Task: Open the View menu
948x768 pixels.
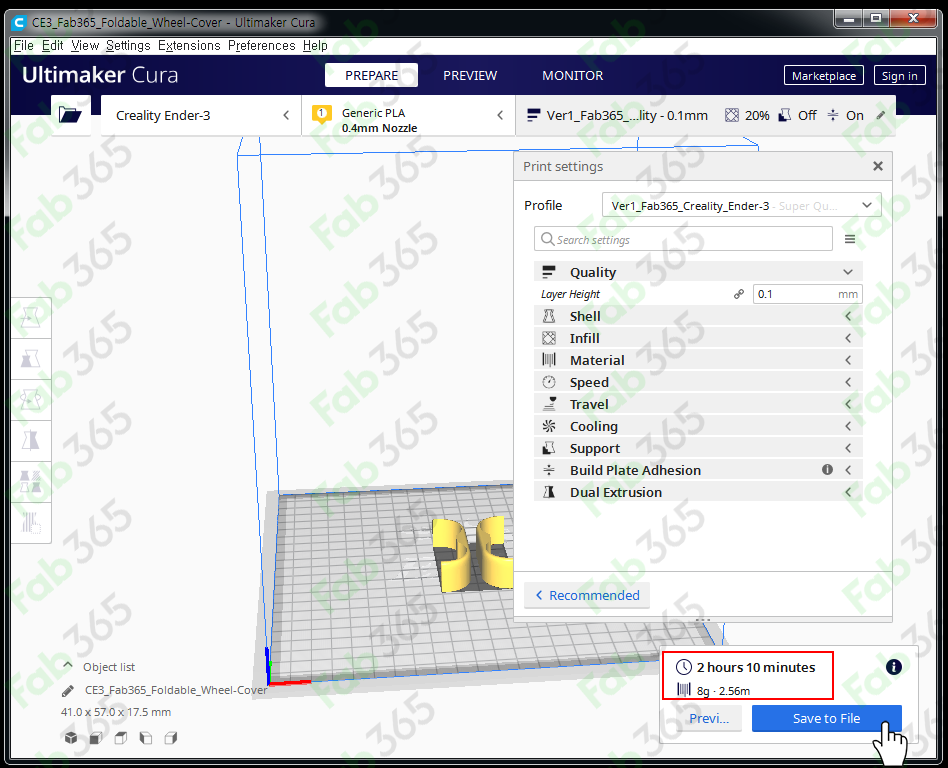Action: click(85, 45)
